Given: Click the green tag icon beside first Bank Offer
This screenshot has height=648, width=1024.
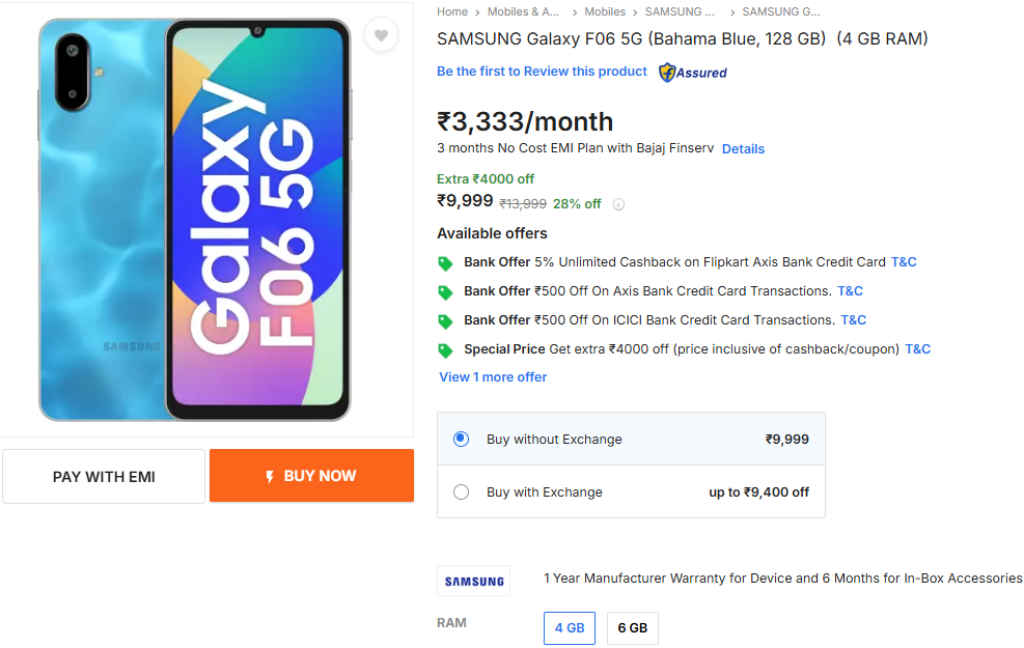Looking at the screenshot, I should pos(444,262).
